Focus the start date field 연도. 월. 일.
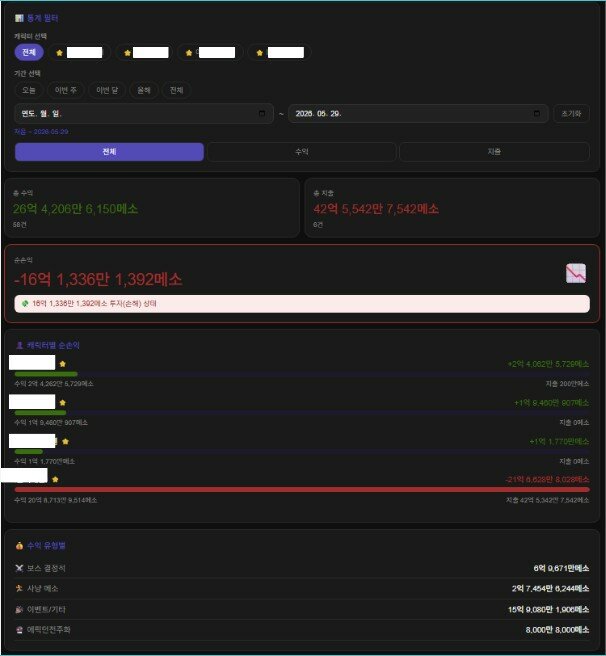Screen dimensions: 606x656 click(x=144, y=113)
